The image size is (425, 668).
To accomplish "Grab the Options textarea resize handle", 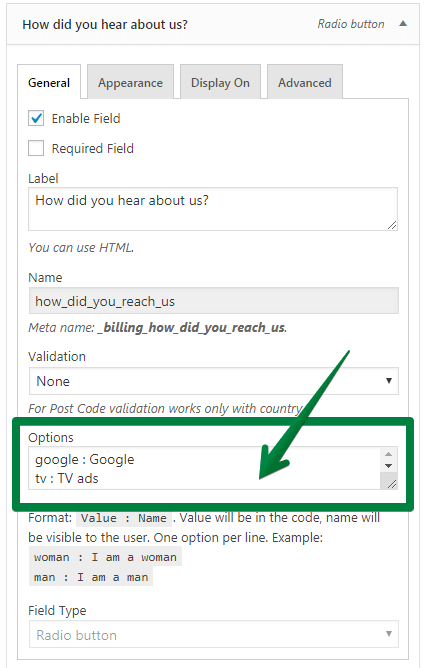I will click(x=392, y=484).
